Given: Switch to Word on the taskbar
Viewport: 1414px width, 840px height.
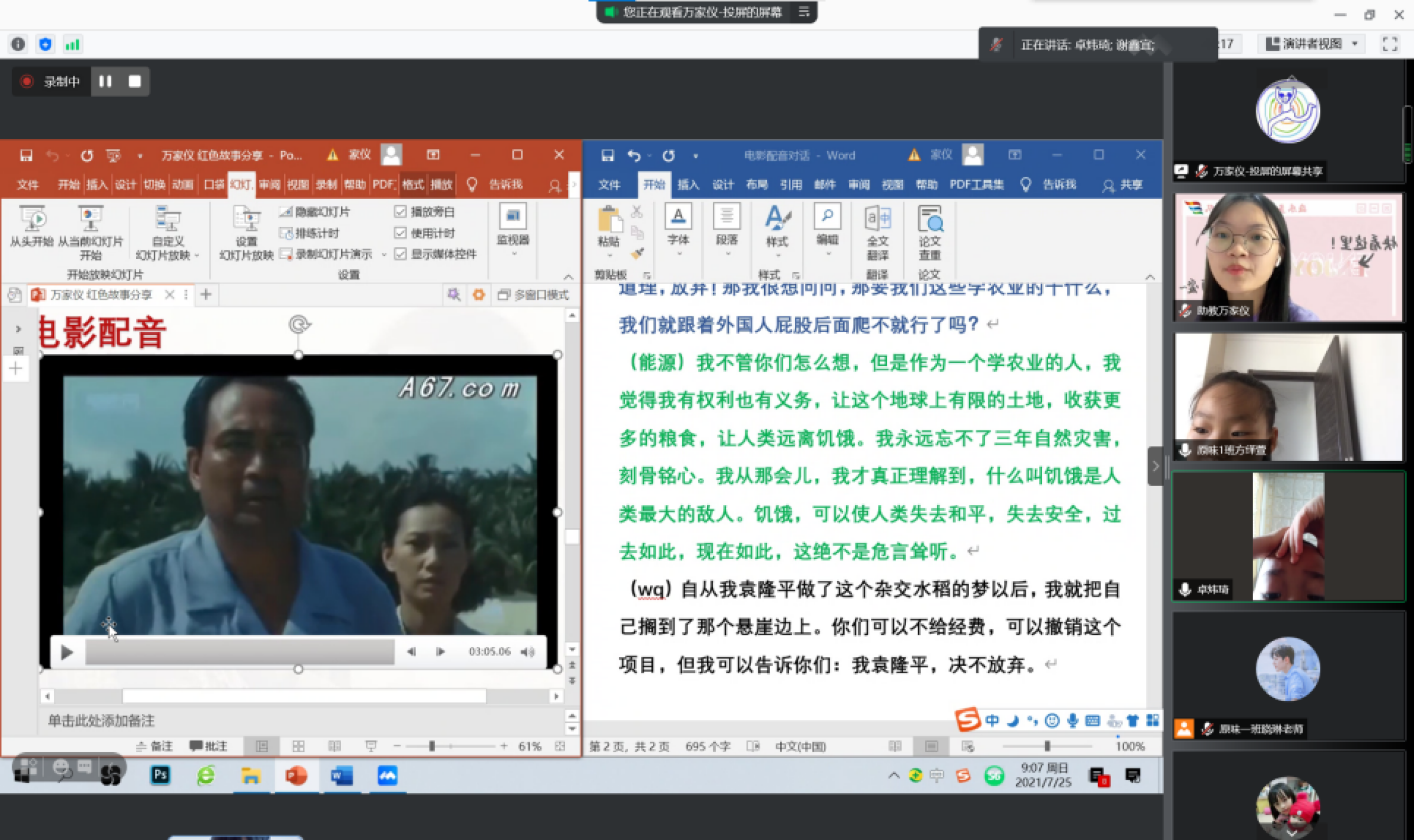Looking at the screenshot, I should tap(342, 775).
